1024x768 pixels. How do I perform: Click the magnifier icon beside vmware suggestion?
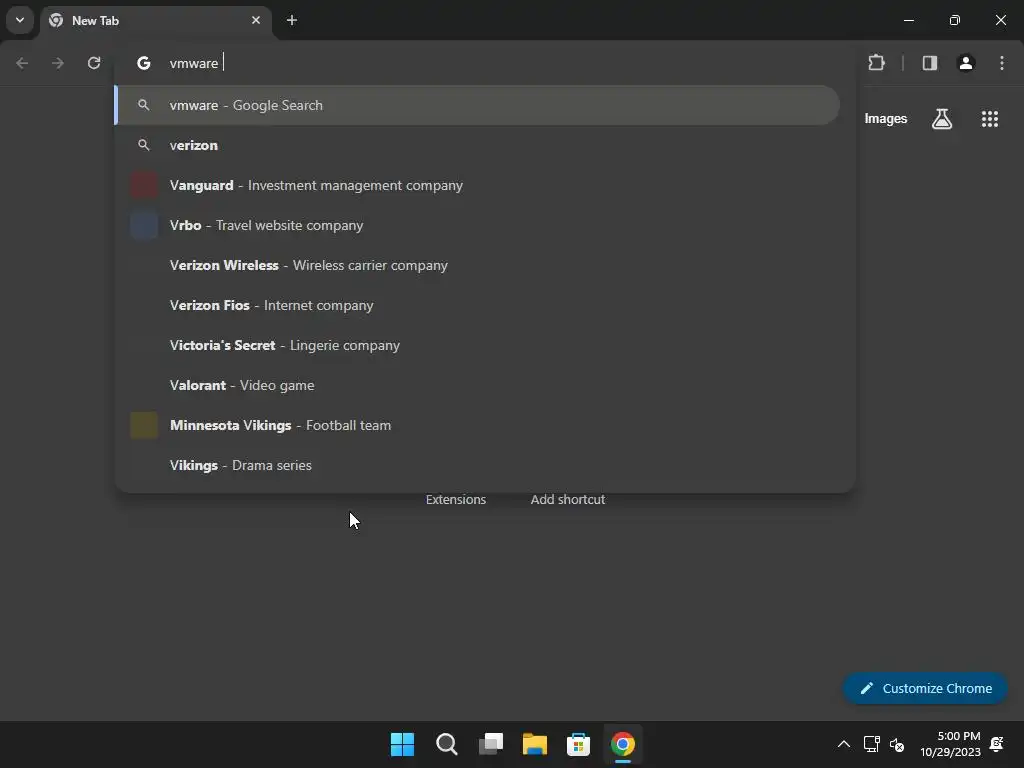[144, 105]
